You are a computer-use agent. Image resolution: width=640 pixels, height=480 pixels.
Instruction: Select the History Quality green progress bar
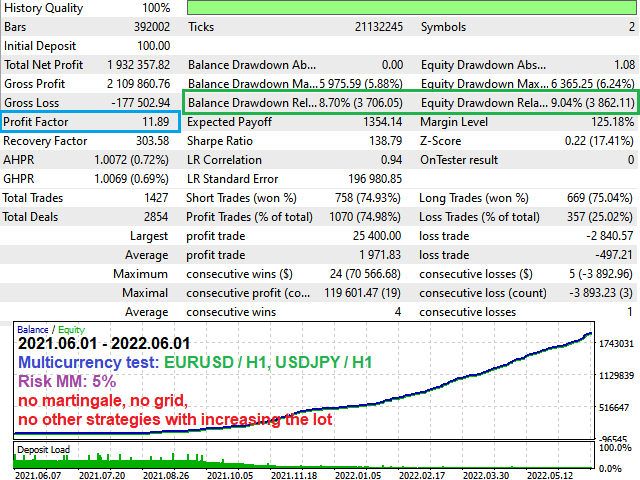411,8
